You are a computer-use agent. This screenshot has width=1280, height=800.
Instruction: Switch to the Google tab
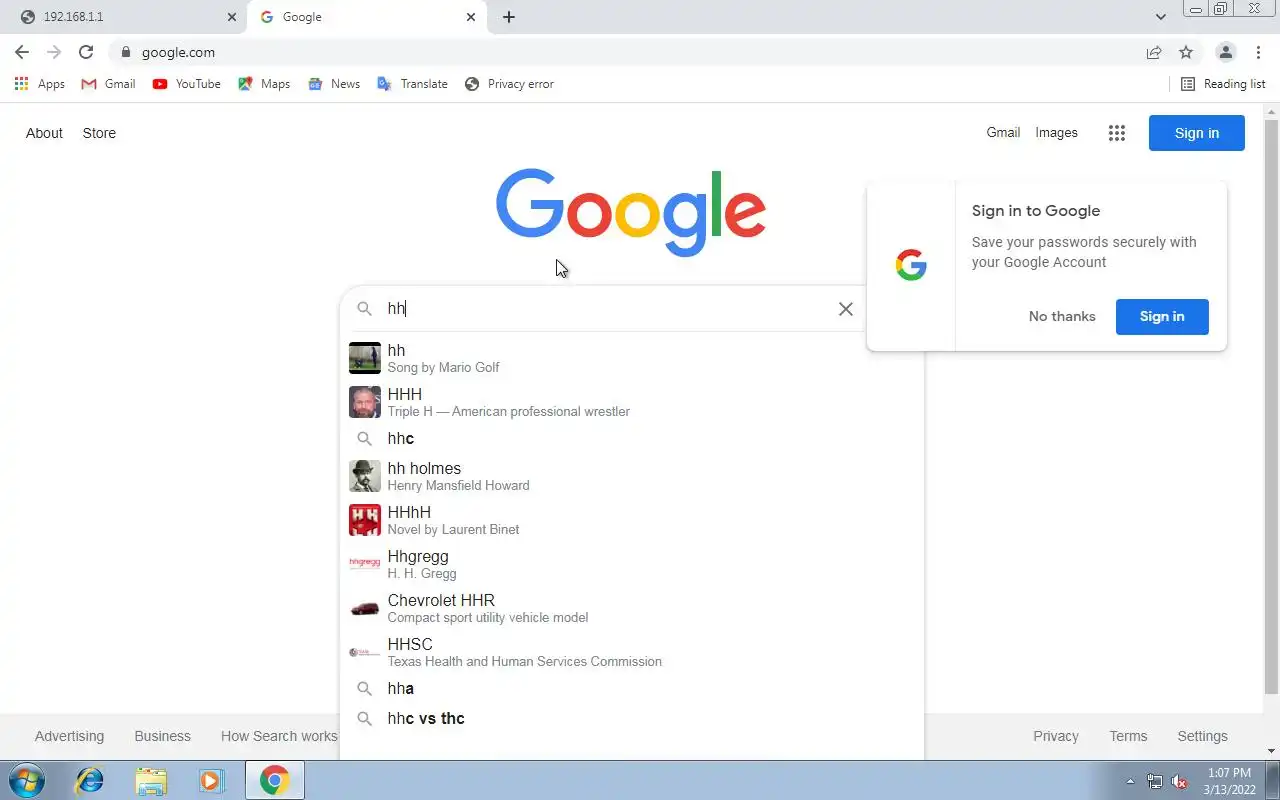tap(367, 17)
